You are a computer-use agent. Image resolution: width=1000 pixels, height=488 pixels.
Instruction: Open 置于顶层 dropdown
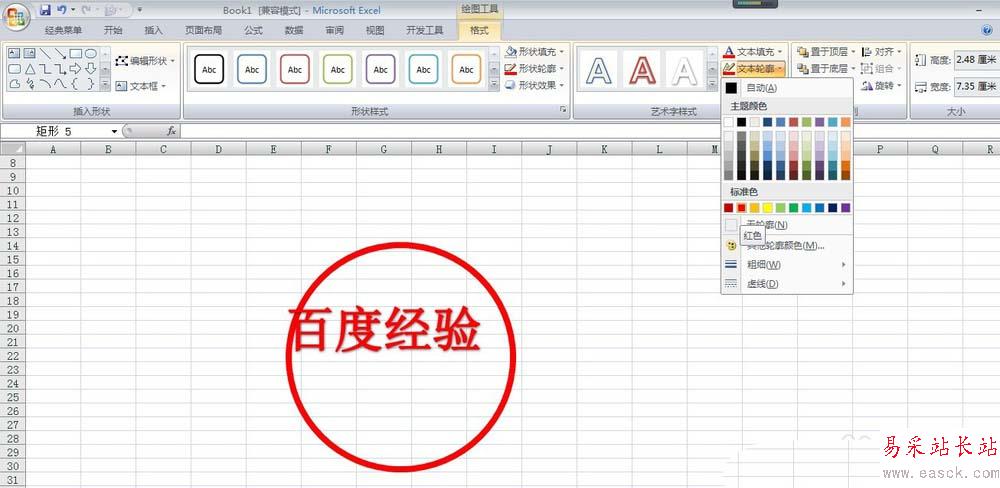[826, 52]
